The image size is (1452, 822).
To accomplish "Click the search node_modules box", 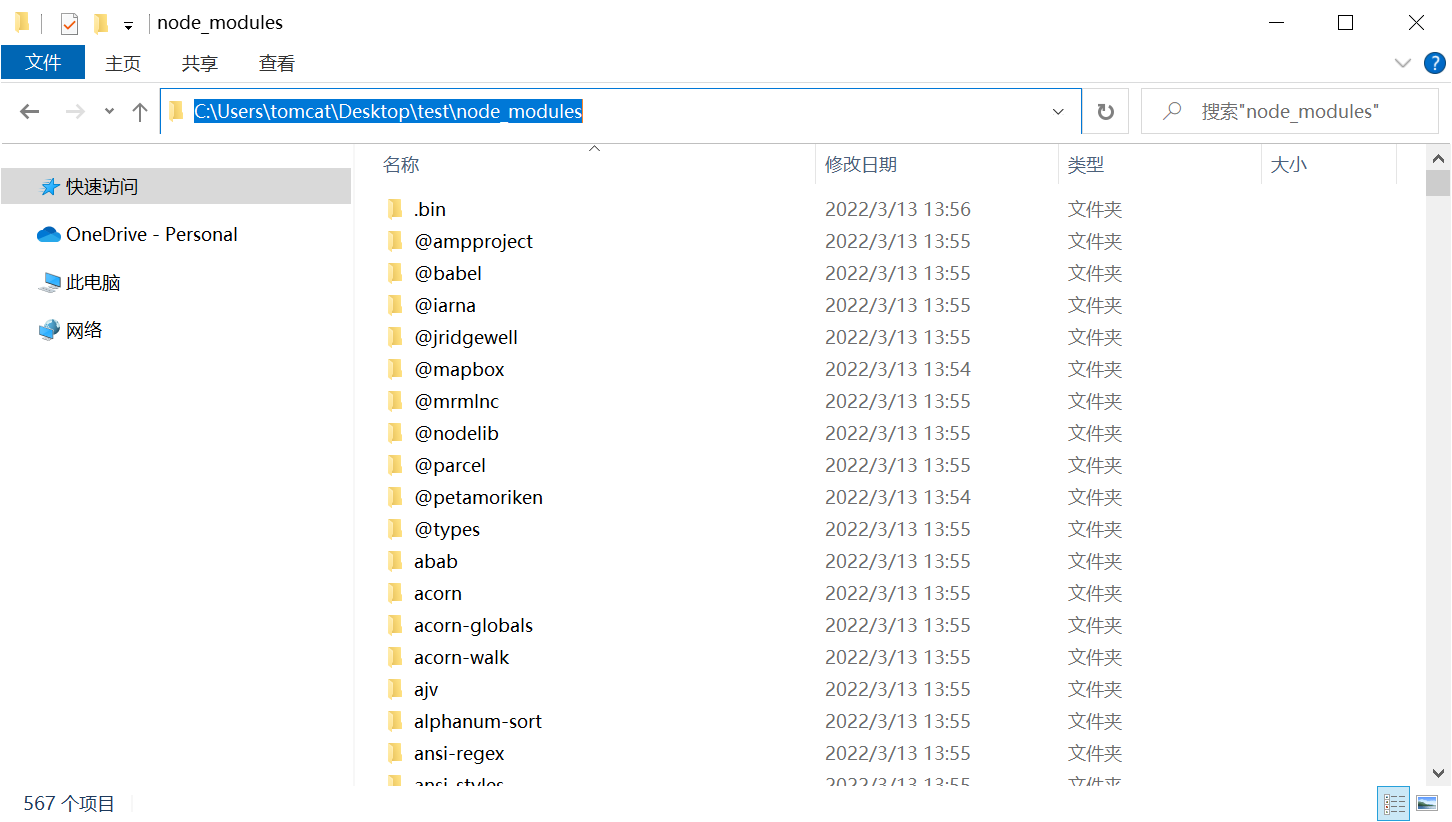I will [1290, 112].
